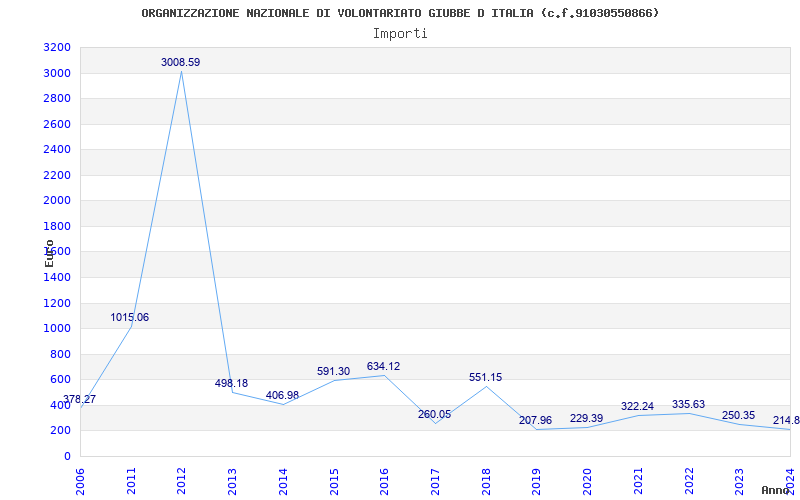800x500 pixels.
Task: Click the 378.27 data label
Action: (x=79, y=399)
